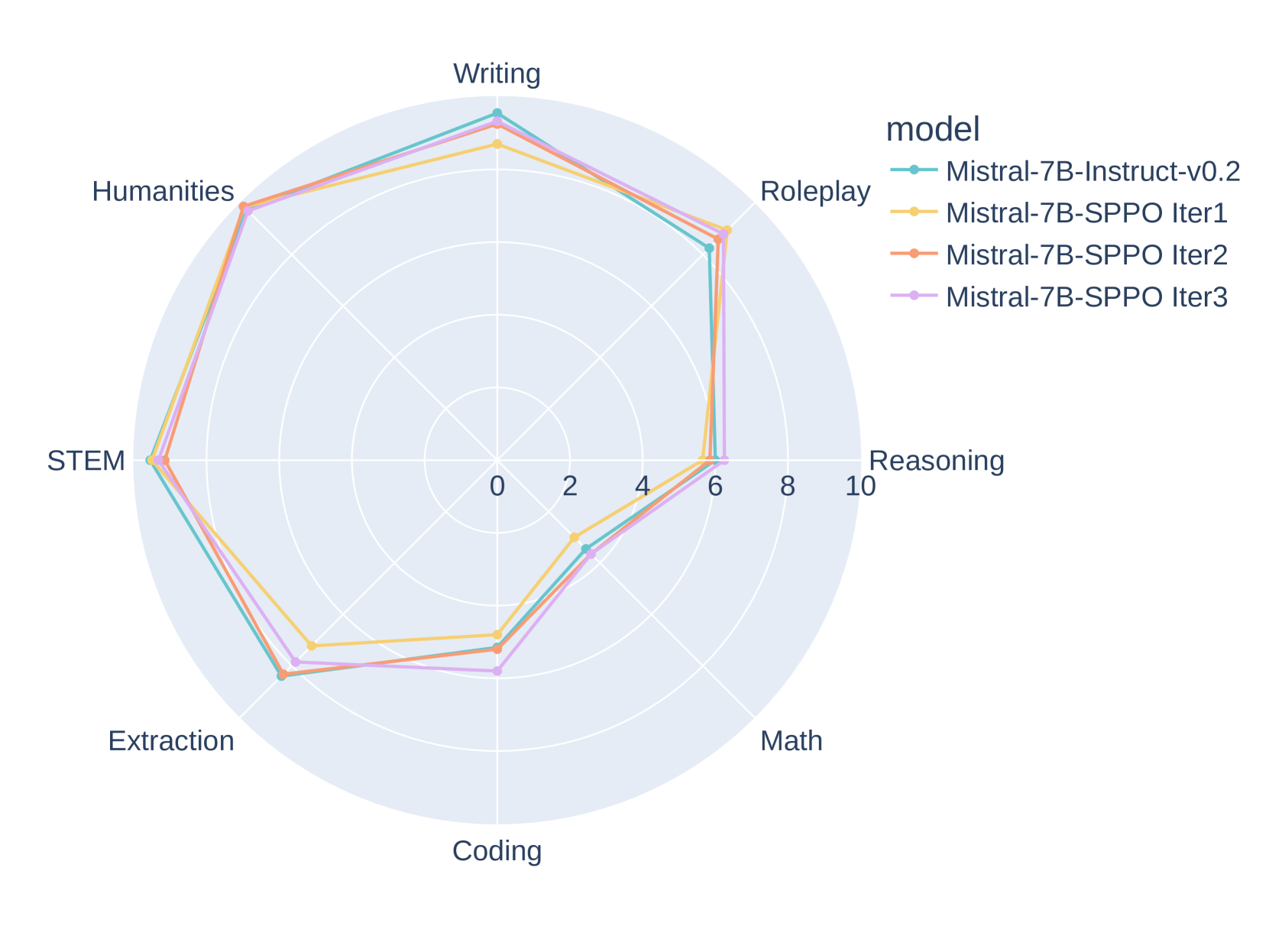Select the yellow Iter1 point on Math axis
The width and height of the screenshot is (1269, 952).
click(575, 537)
